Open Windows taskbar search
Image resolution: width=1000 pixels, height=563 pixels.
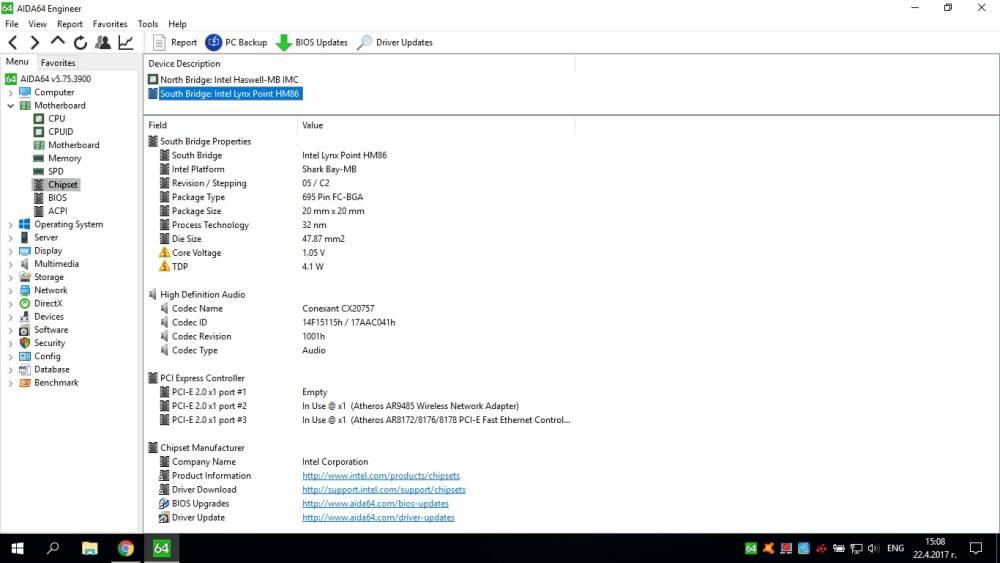pos(53,548)
